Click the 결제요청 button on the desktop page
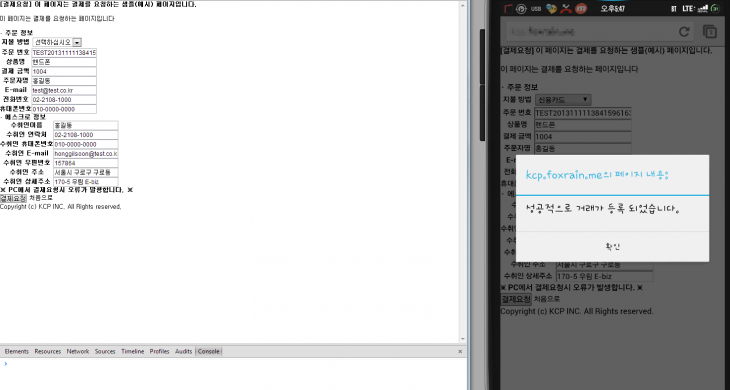This screenshot has width=730, height=390. coord(13,198)
